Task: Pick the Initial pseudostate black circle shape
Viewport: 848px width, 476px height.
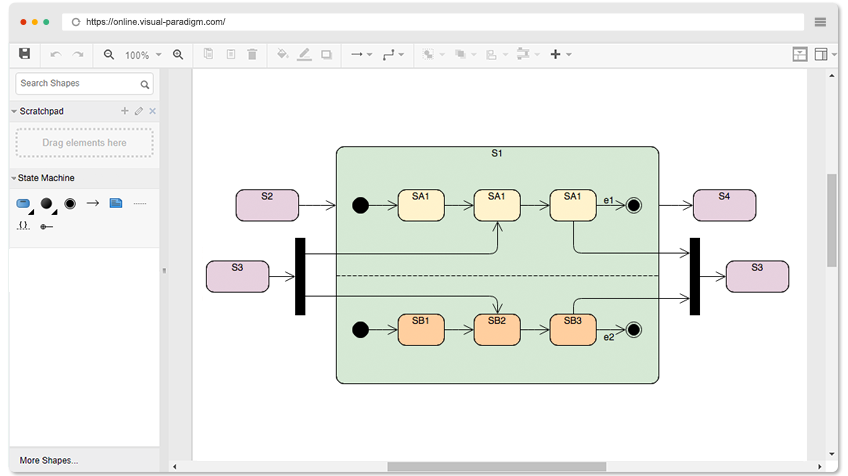Action: (46, 204)
